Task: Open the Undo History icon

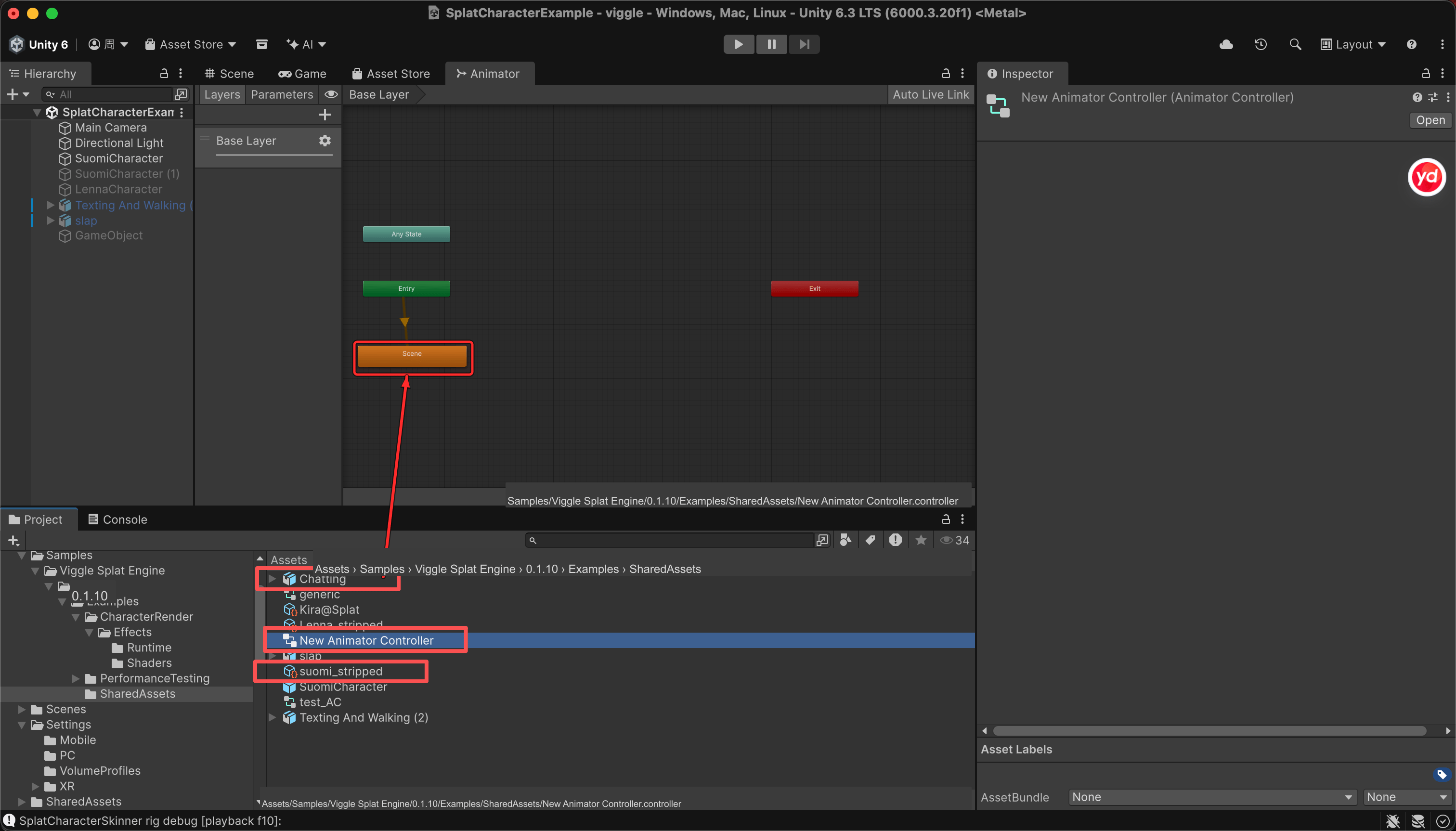Action: 1261,44
